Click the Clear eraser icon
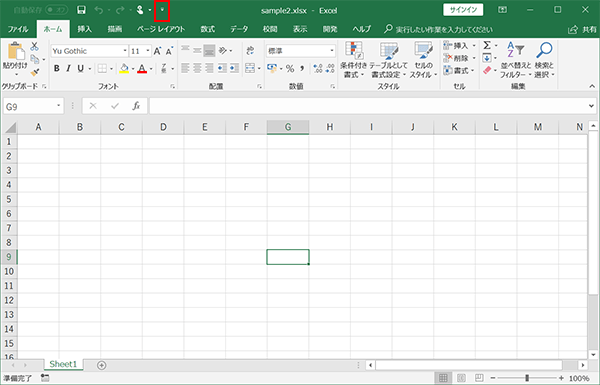 [487, 70]
